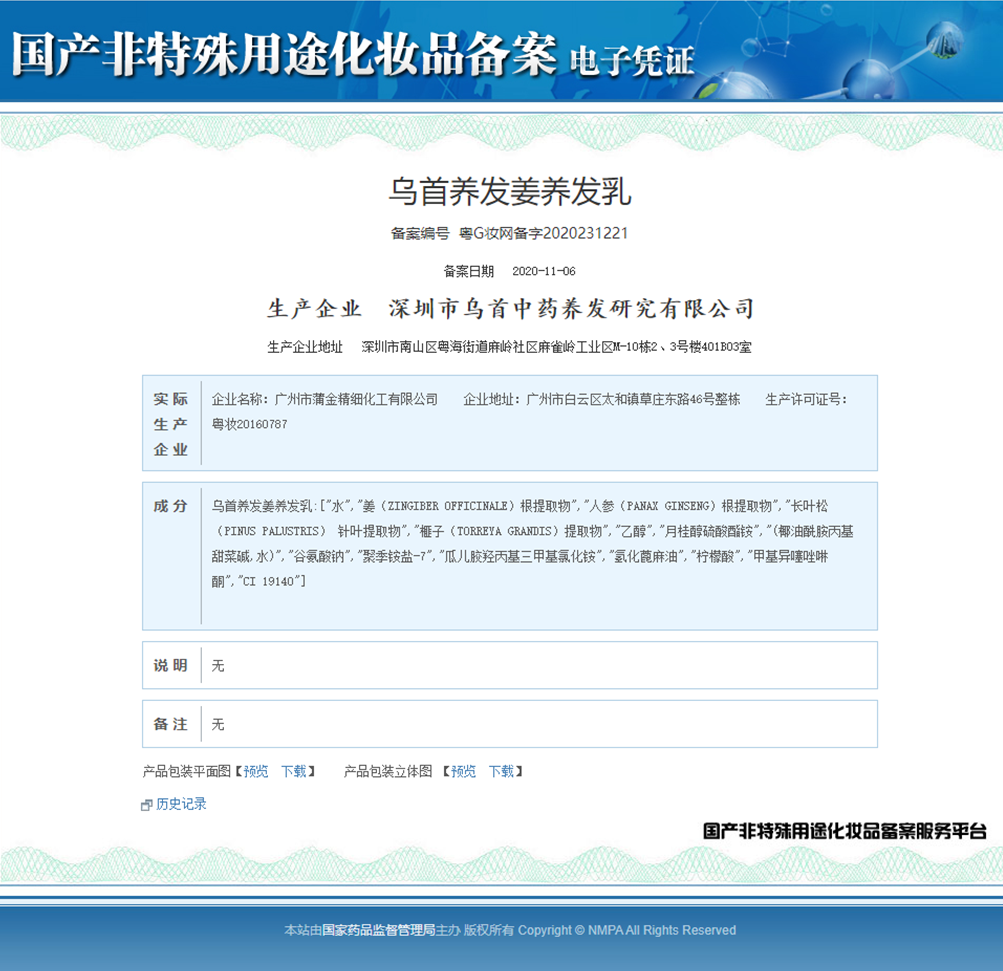Select the product title 乌首养发姜养发乳
1003x971 pixels.
510,191
